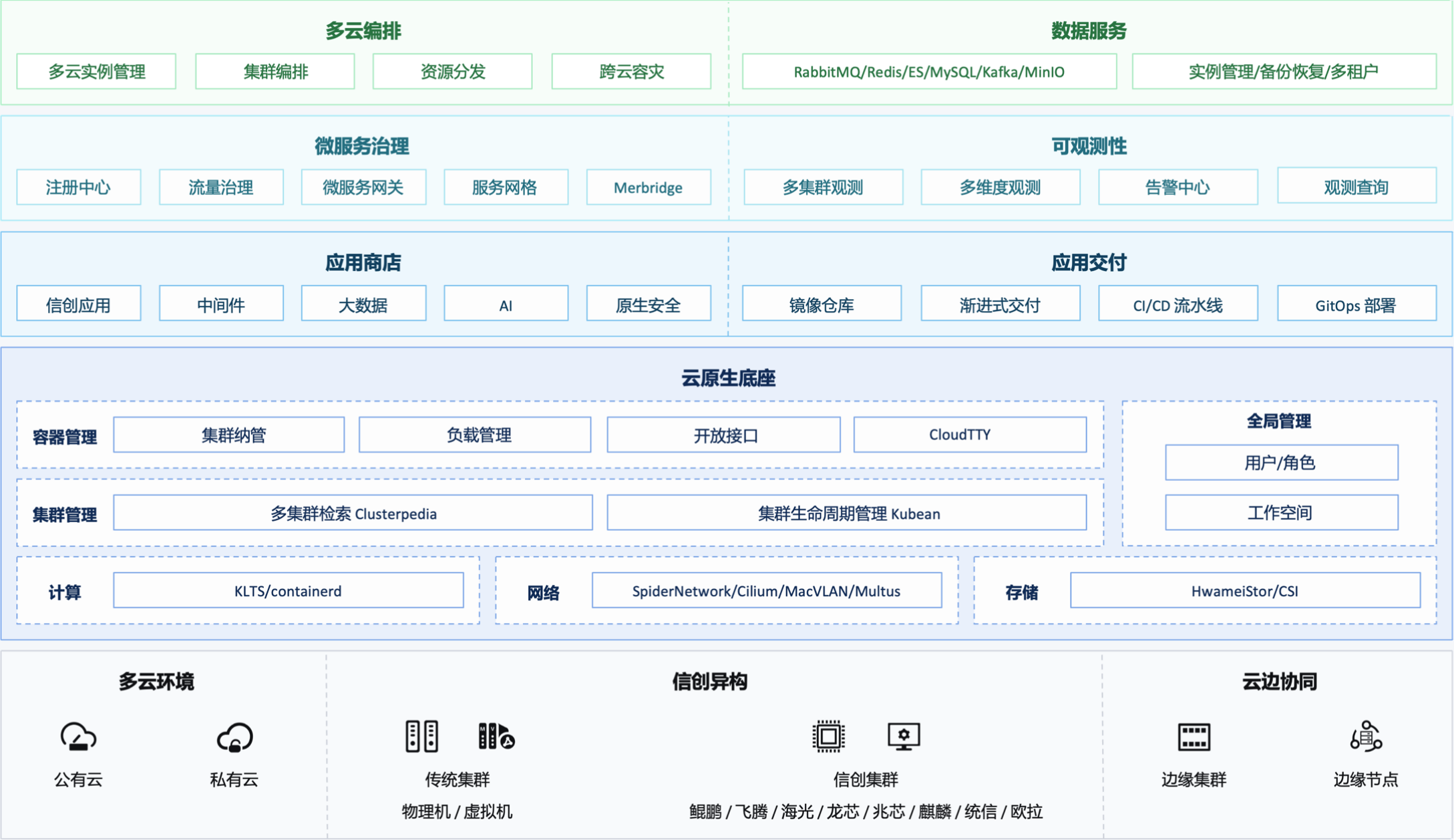Click the KLTS/containerd box

[x=288, y=590]
